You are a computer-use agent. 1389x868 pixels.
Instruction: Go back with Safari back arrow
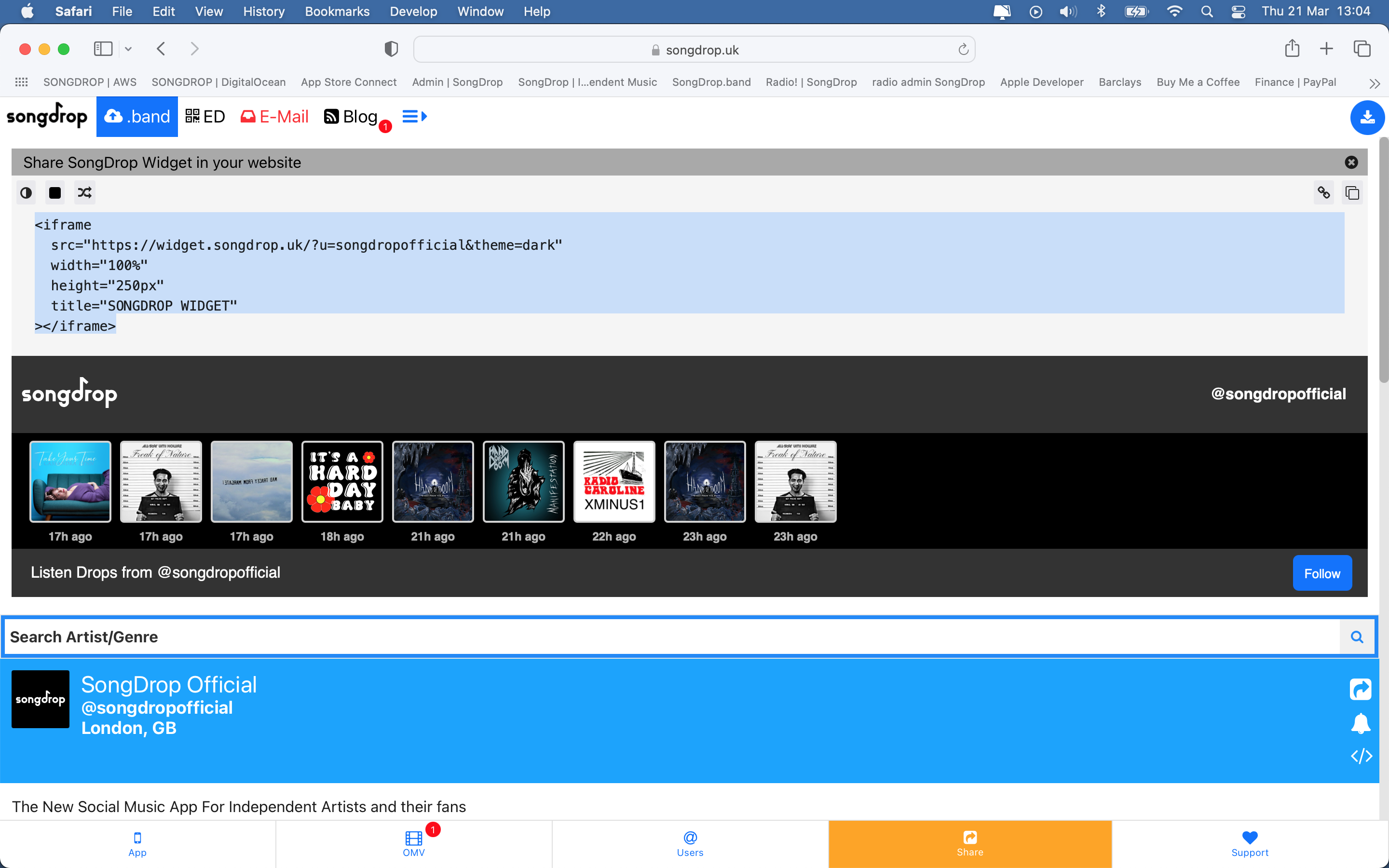pyautogui.click(x=161, y=49)
